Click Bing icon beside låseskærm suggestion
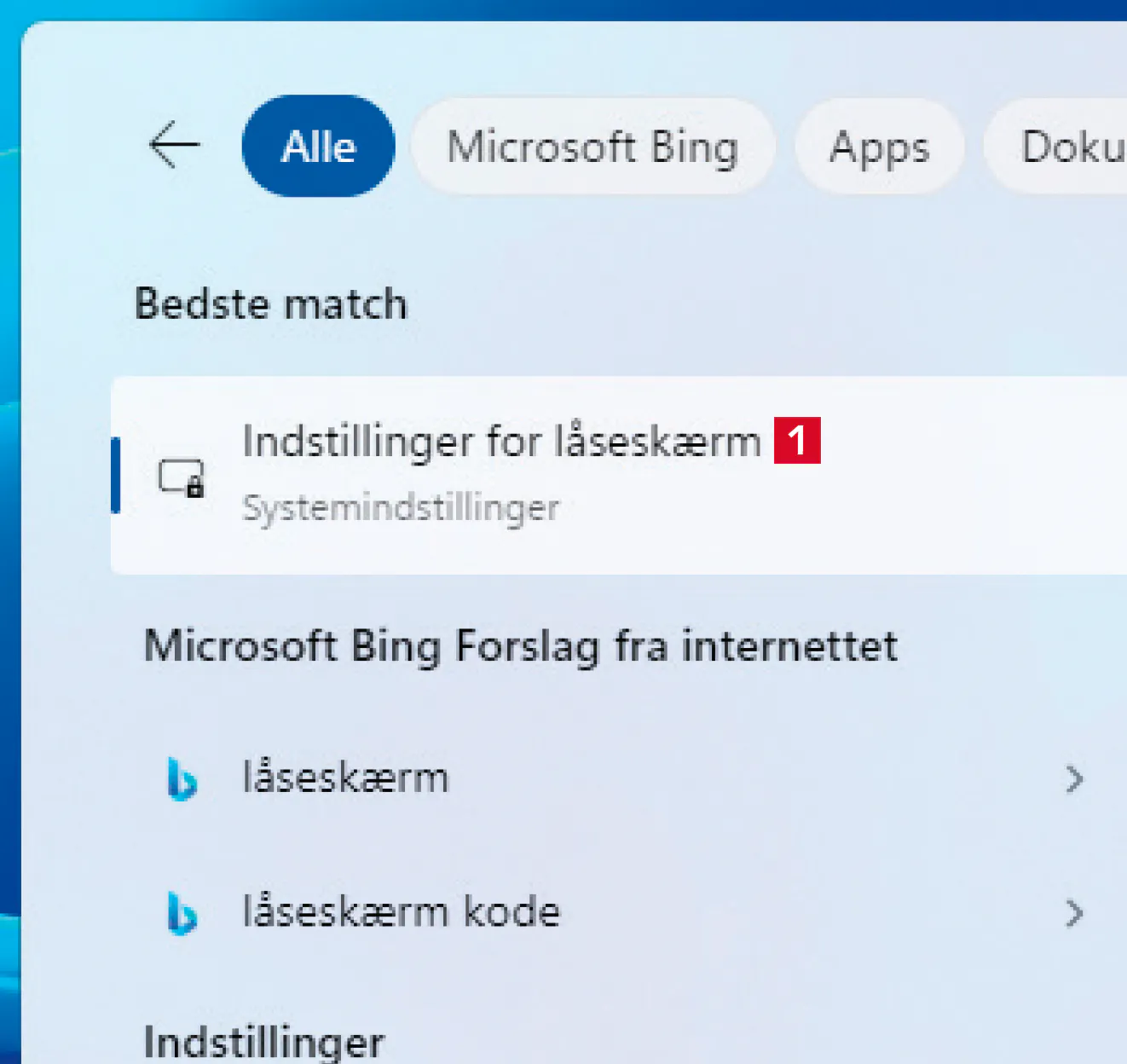Viewport: 1127px width, 1064px height. click(182, 779)
